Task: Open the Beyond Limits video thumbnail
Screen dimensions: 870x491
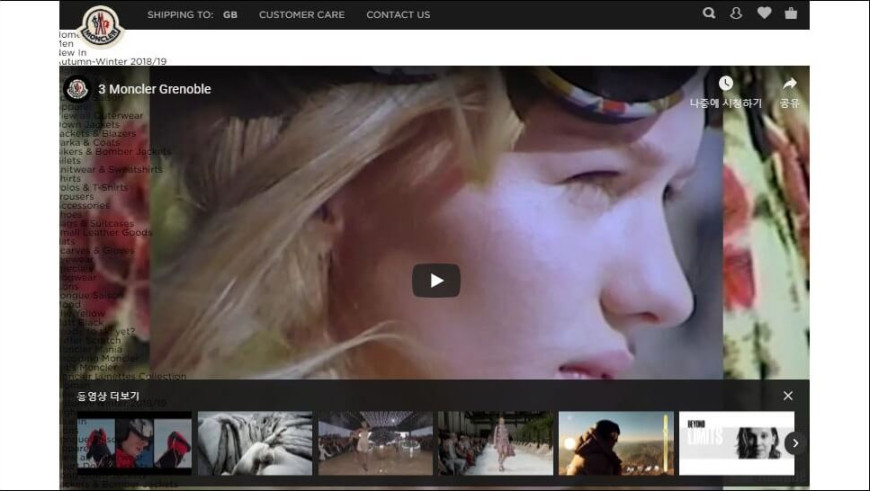Action: pos(737,443)
